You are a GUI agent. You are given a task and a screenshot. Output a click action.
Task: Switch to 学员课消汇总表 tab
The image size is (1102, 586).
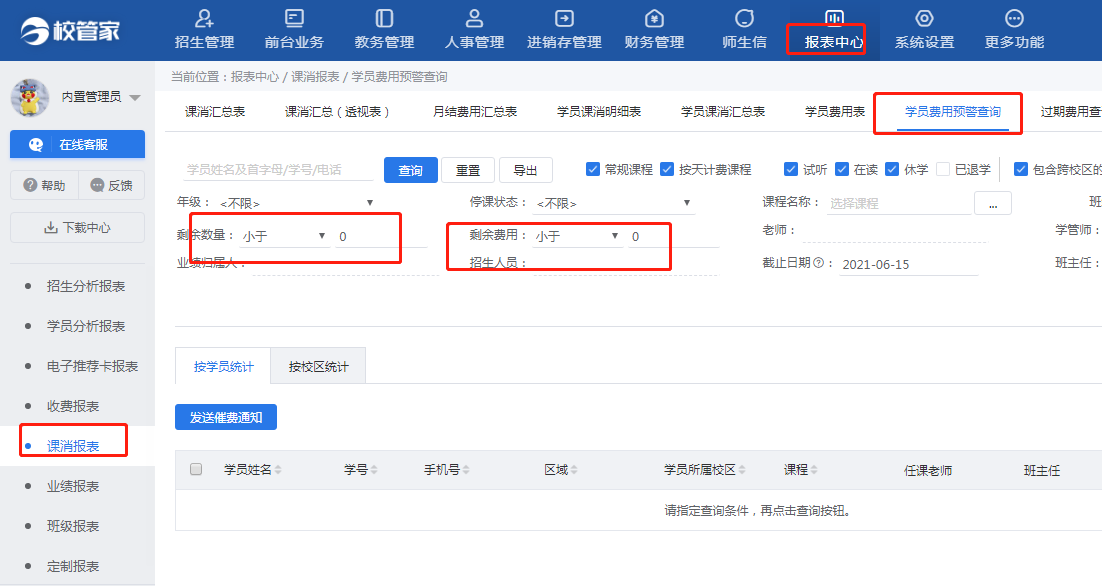(x=722, y=112)
